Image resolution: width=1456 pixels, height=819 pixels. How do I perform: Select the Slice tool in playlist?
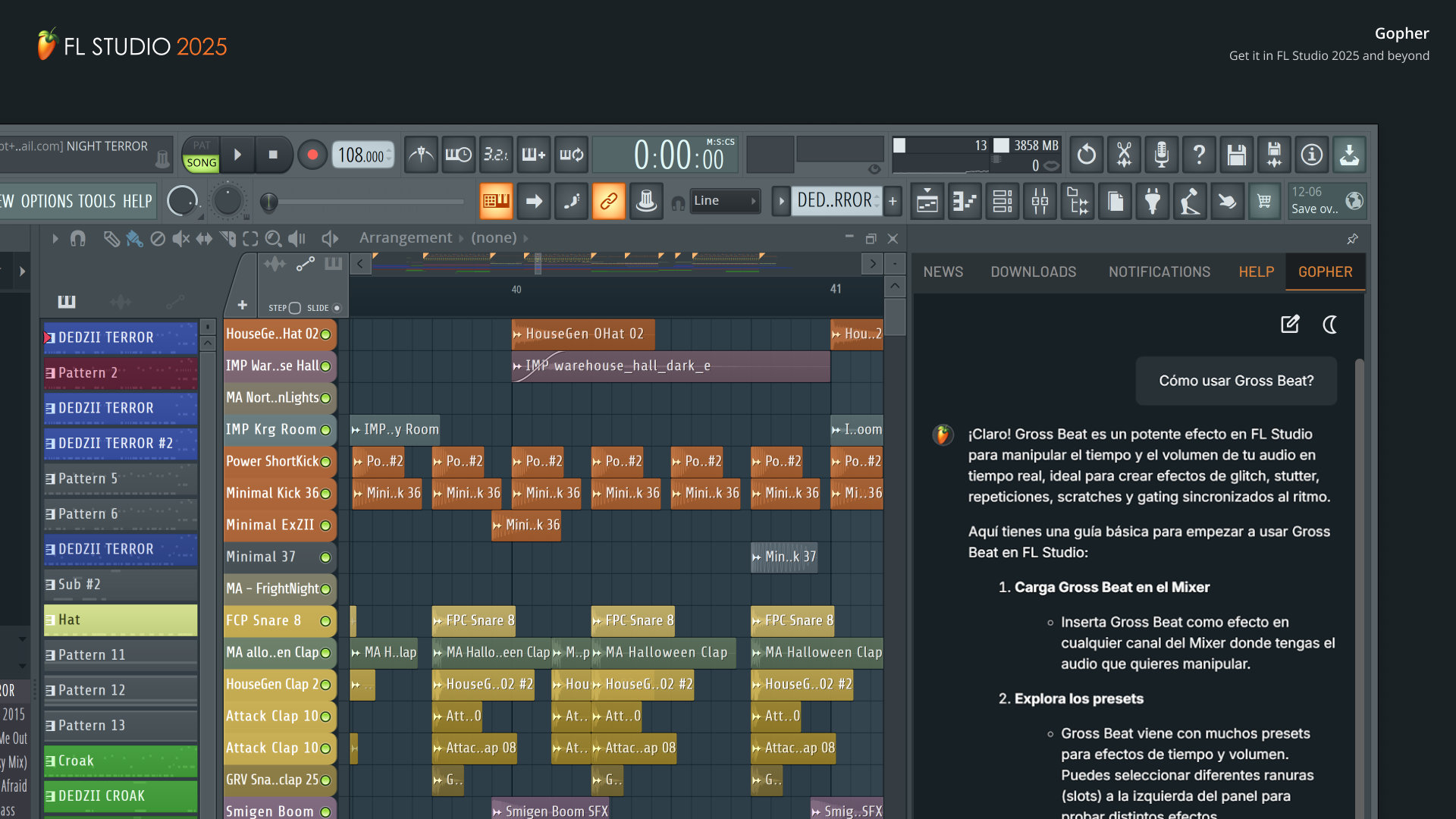pyautogui.click(x=227, y=239)
